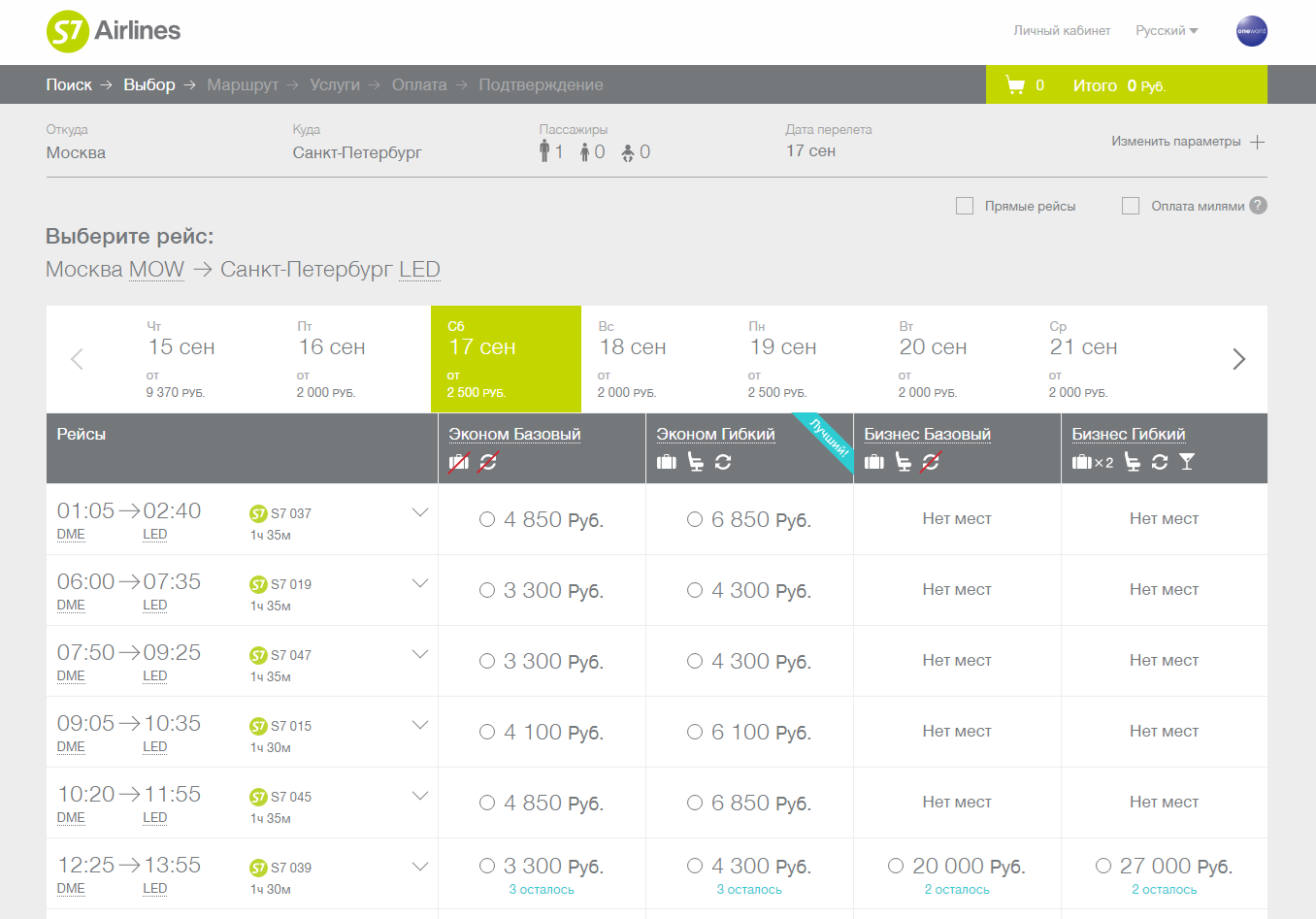Click baggage icon under Эконом Гибкий

(667, 462)
